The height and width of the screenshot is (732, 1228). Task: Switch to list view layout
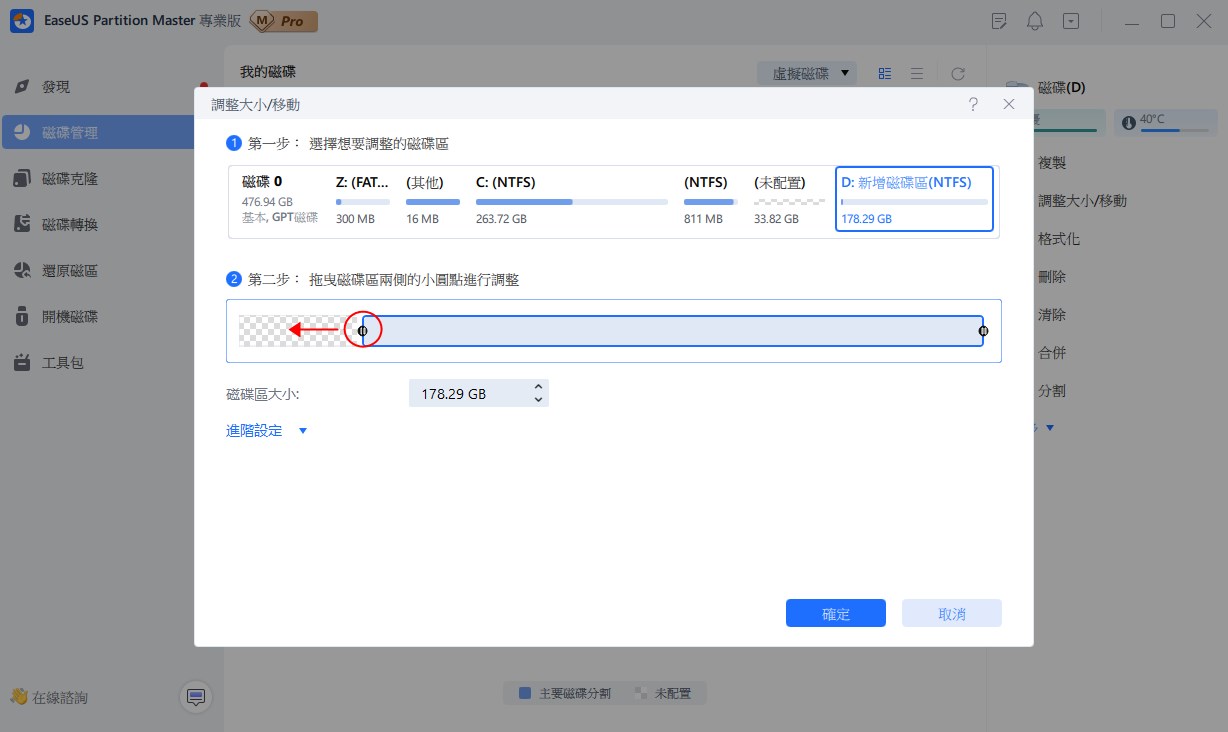(917, 73)
